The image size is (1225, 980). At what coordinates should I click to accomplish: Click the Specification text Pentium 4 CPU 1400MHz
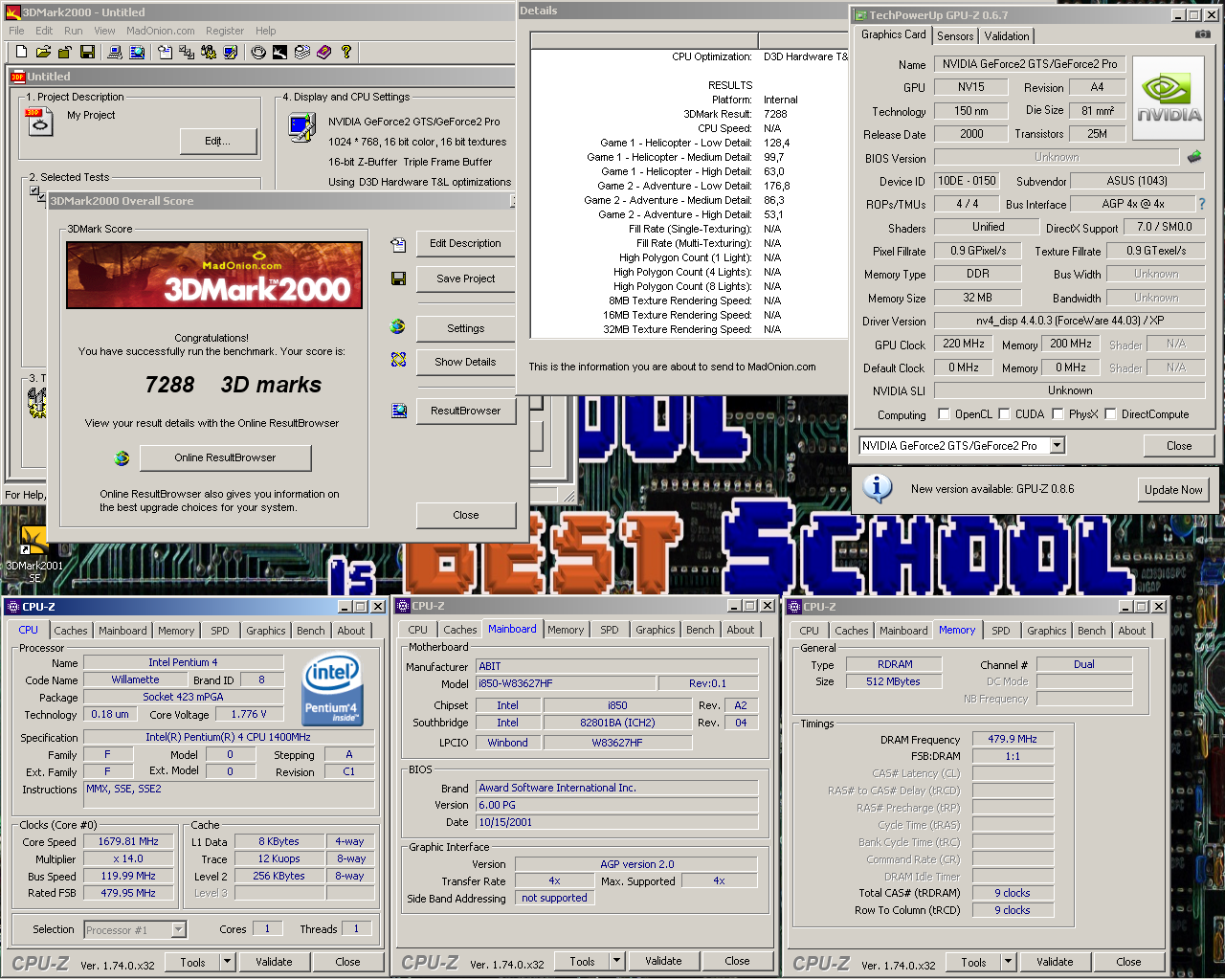point(228,737)
